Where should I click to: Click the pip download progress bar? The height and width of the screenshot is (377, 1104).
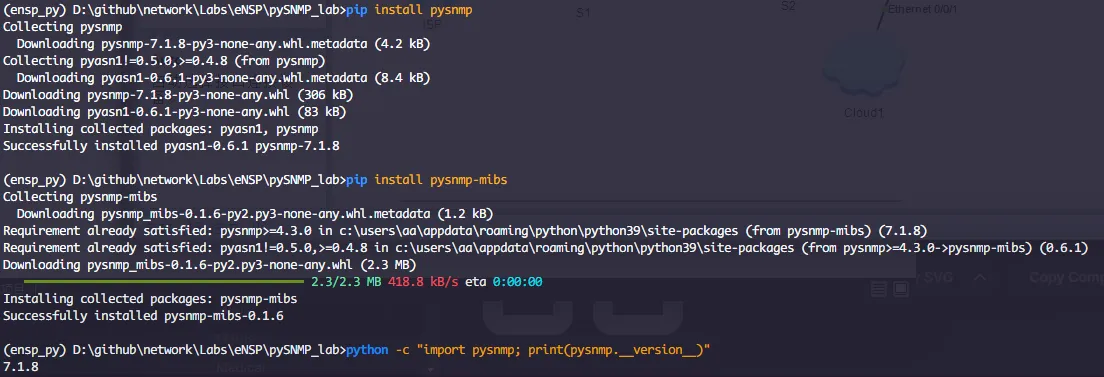[165, 282]
